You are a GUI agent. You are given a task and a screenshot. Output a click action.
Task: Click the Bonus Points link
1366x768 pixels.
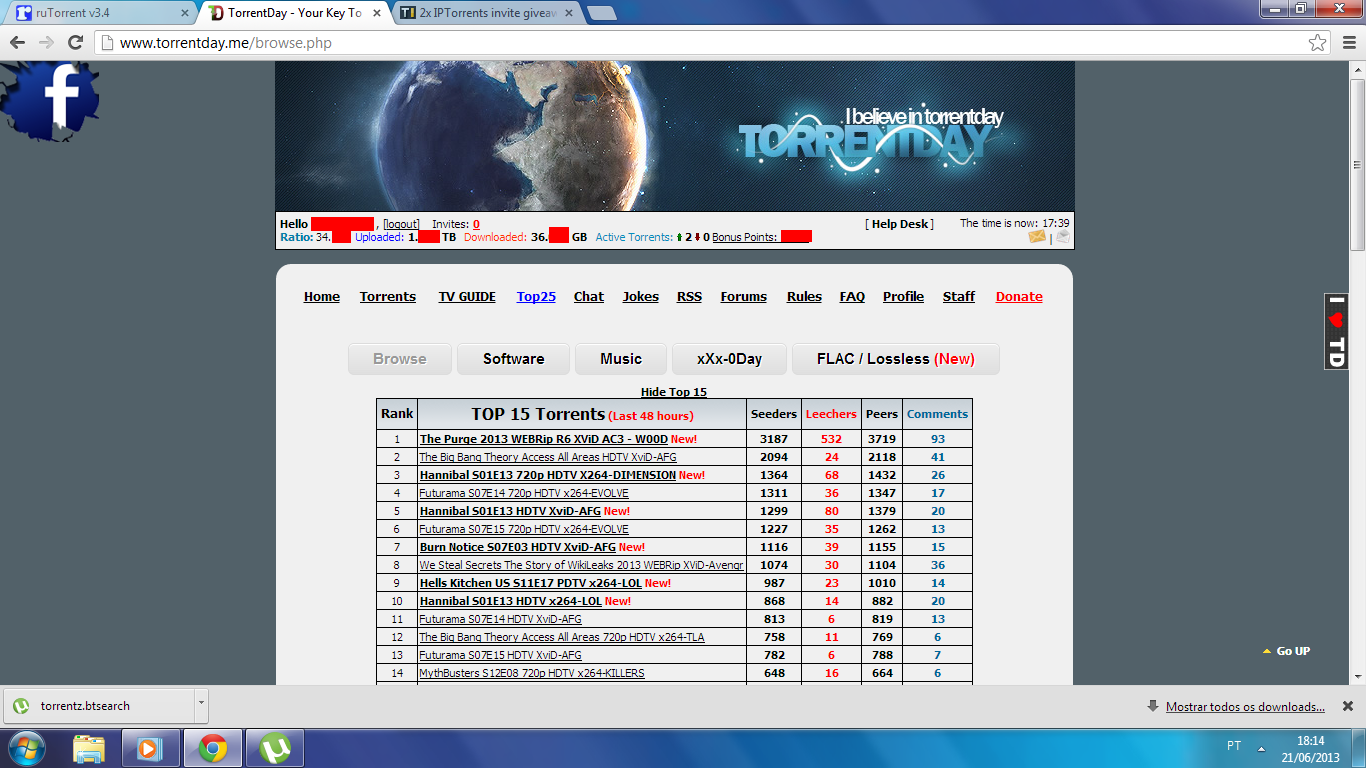[x=745, y=237]
